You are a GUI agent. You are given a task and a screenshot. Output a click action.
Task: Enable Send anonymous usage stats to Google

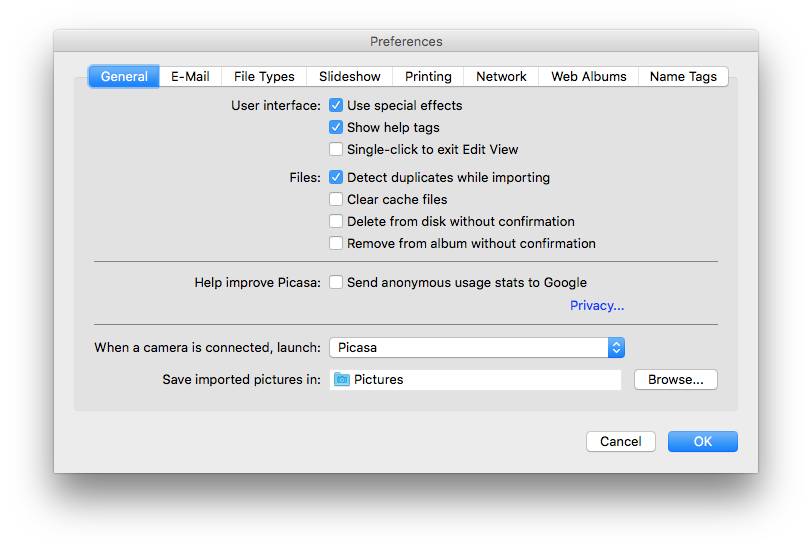tap(336, 283)
